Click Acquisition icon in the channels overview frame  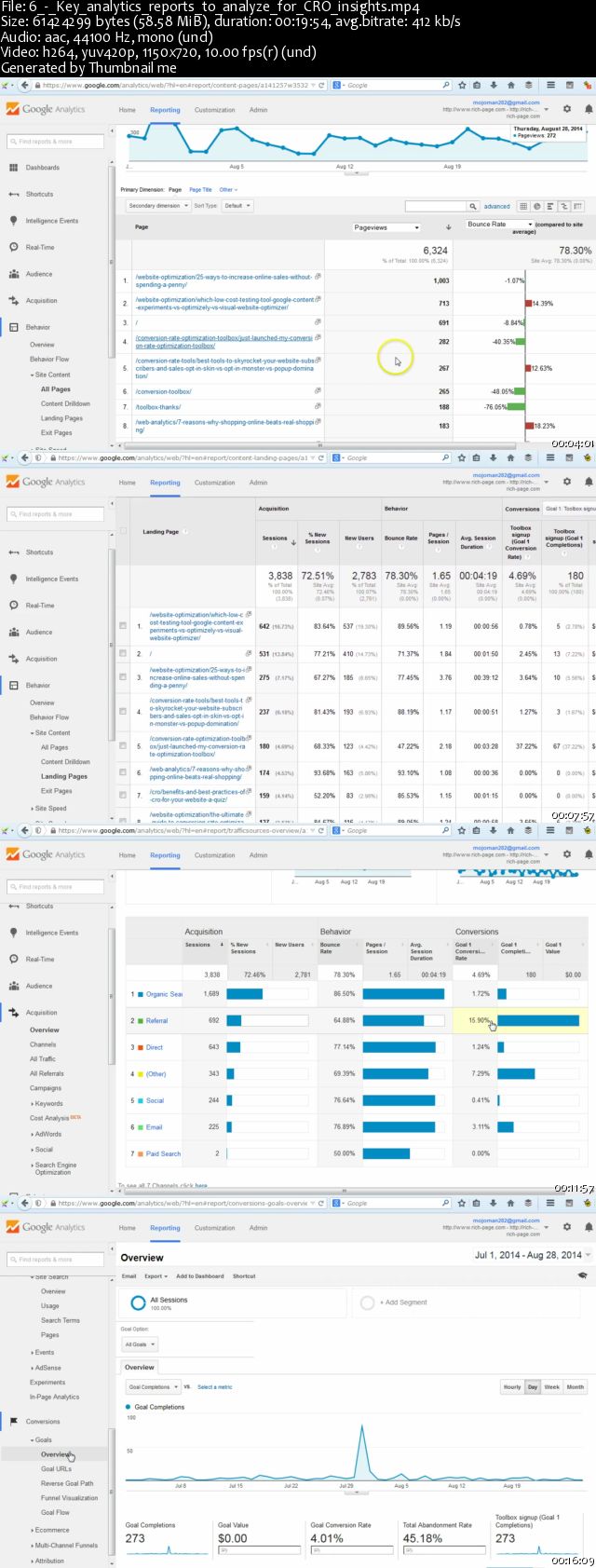pos(13,1012)
